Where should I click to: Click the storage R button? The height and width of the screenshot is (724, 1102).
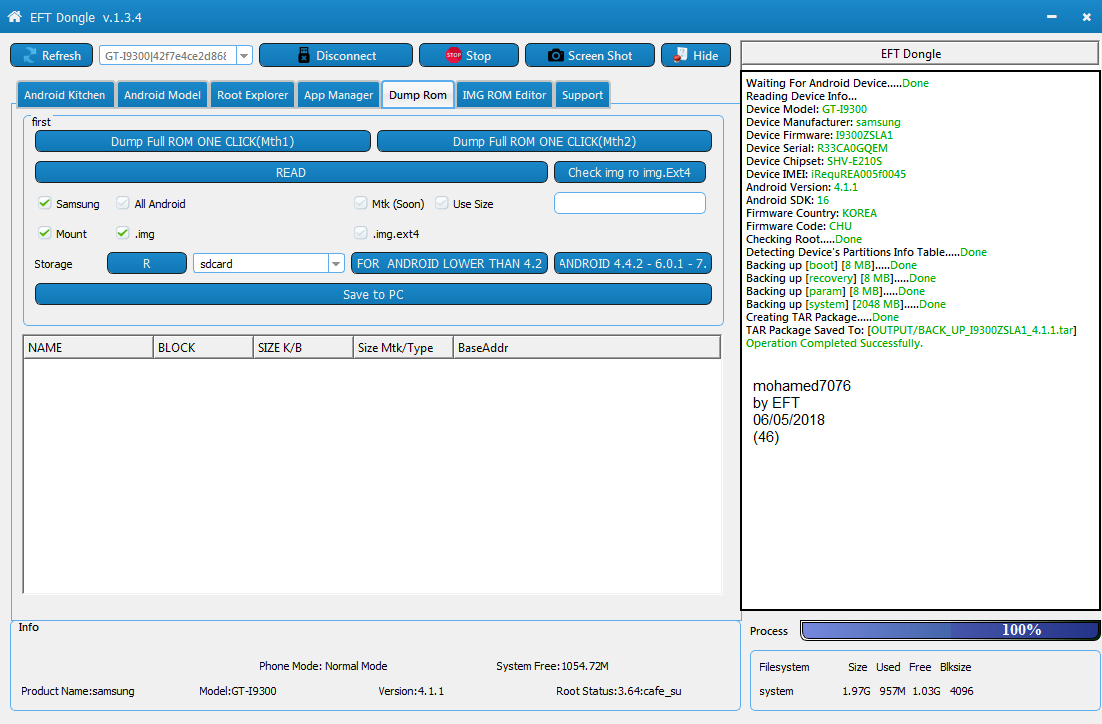pos(146,264)
